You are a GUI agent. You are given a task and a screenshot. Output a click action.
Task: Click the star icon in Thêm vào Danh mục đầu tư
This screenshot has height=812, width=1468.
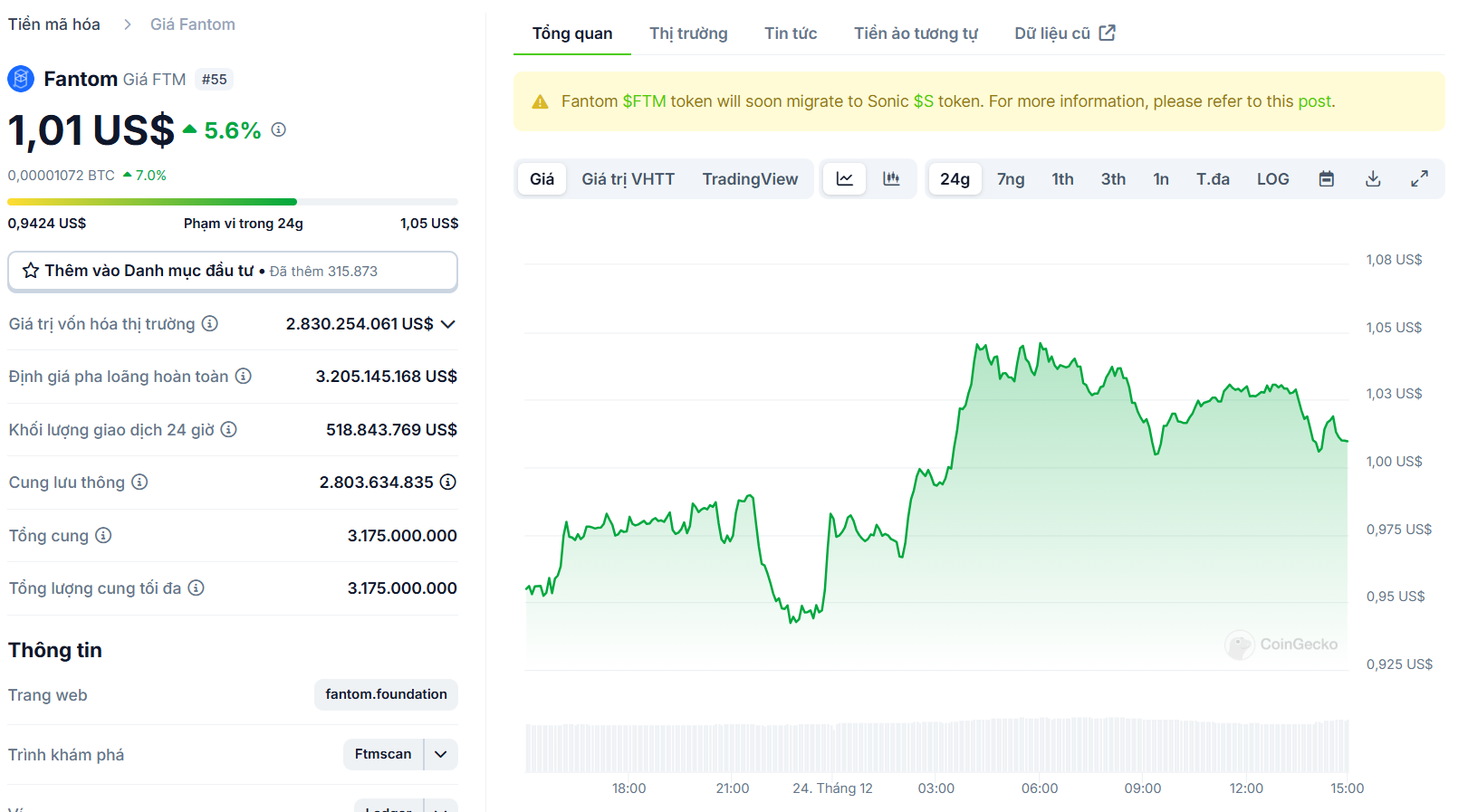point(31,271)
